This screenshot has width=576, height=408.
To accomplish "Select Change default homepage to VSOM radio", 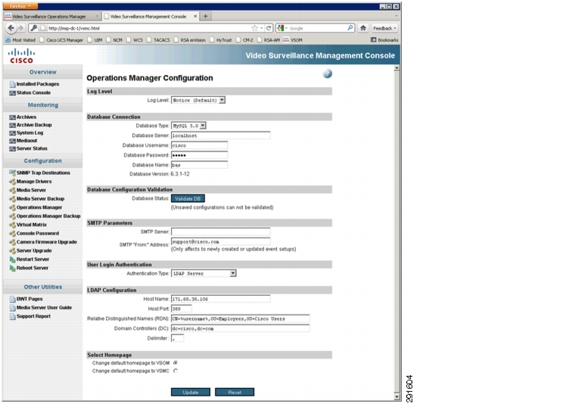I will 175,363.
